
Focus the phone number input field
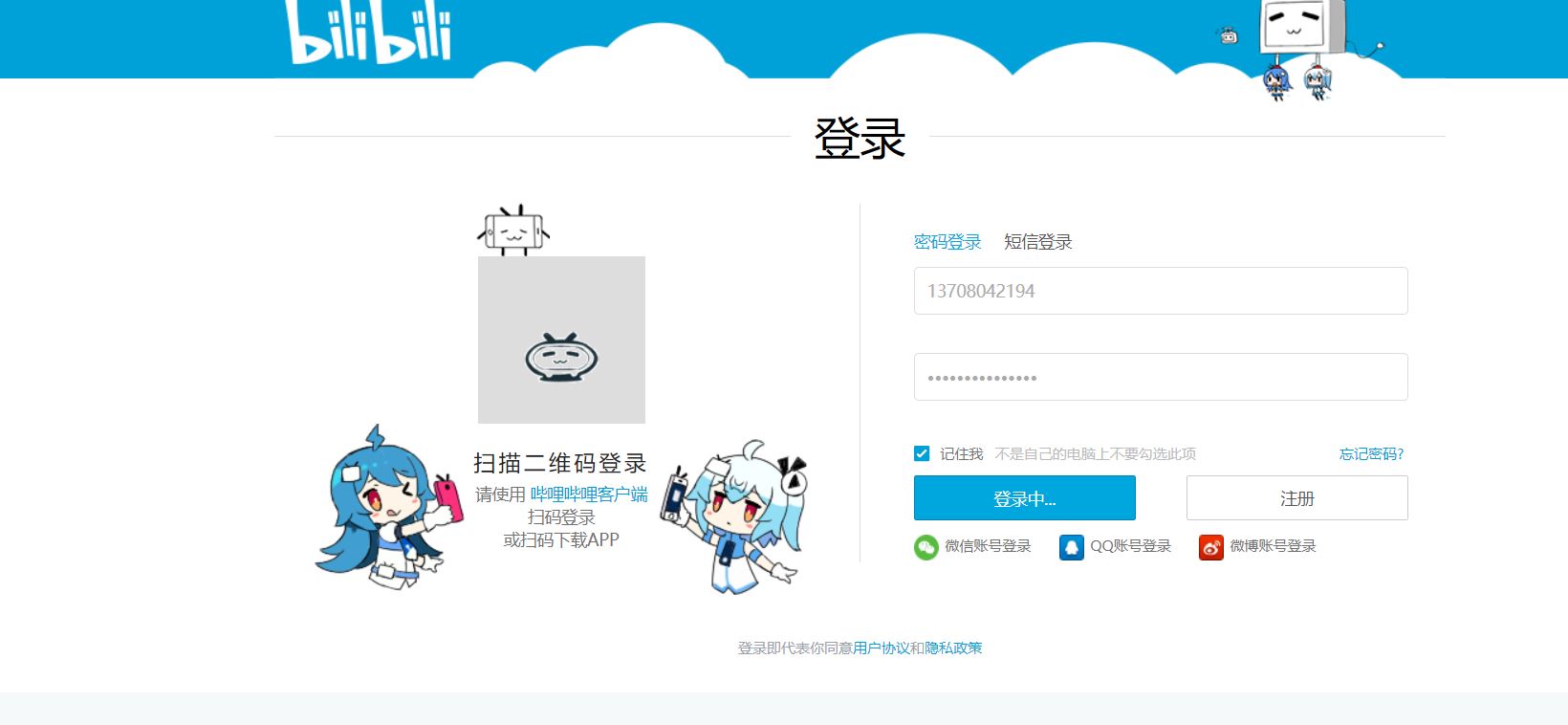[x=1161, y=291]
